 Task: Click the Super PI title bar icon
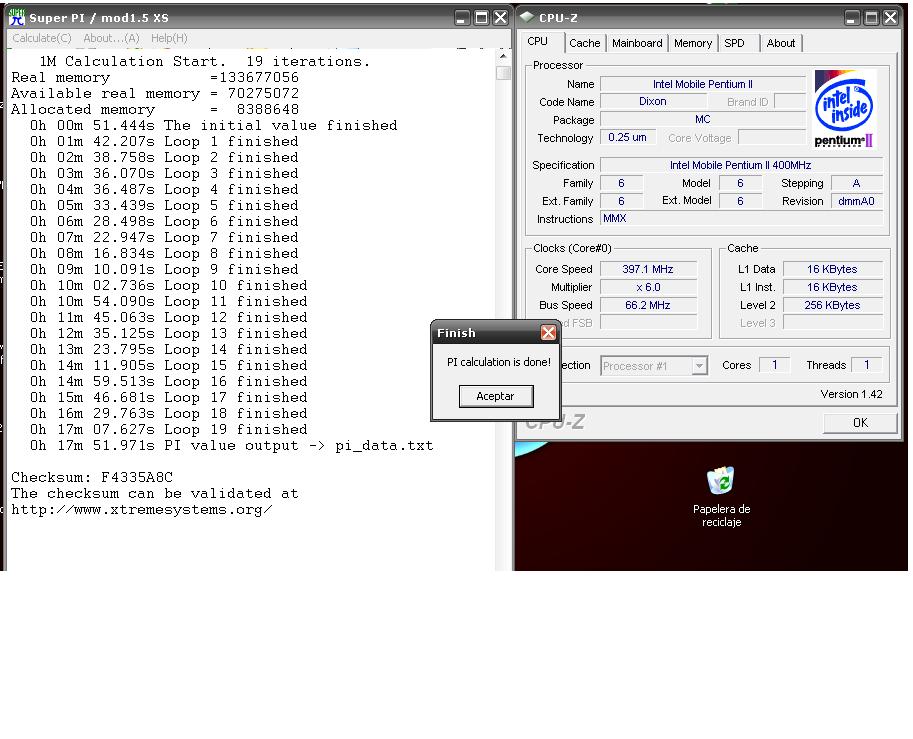click(x=17, y=17)
